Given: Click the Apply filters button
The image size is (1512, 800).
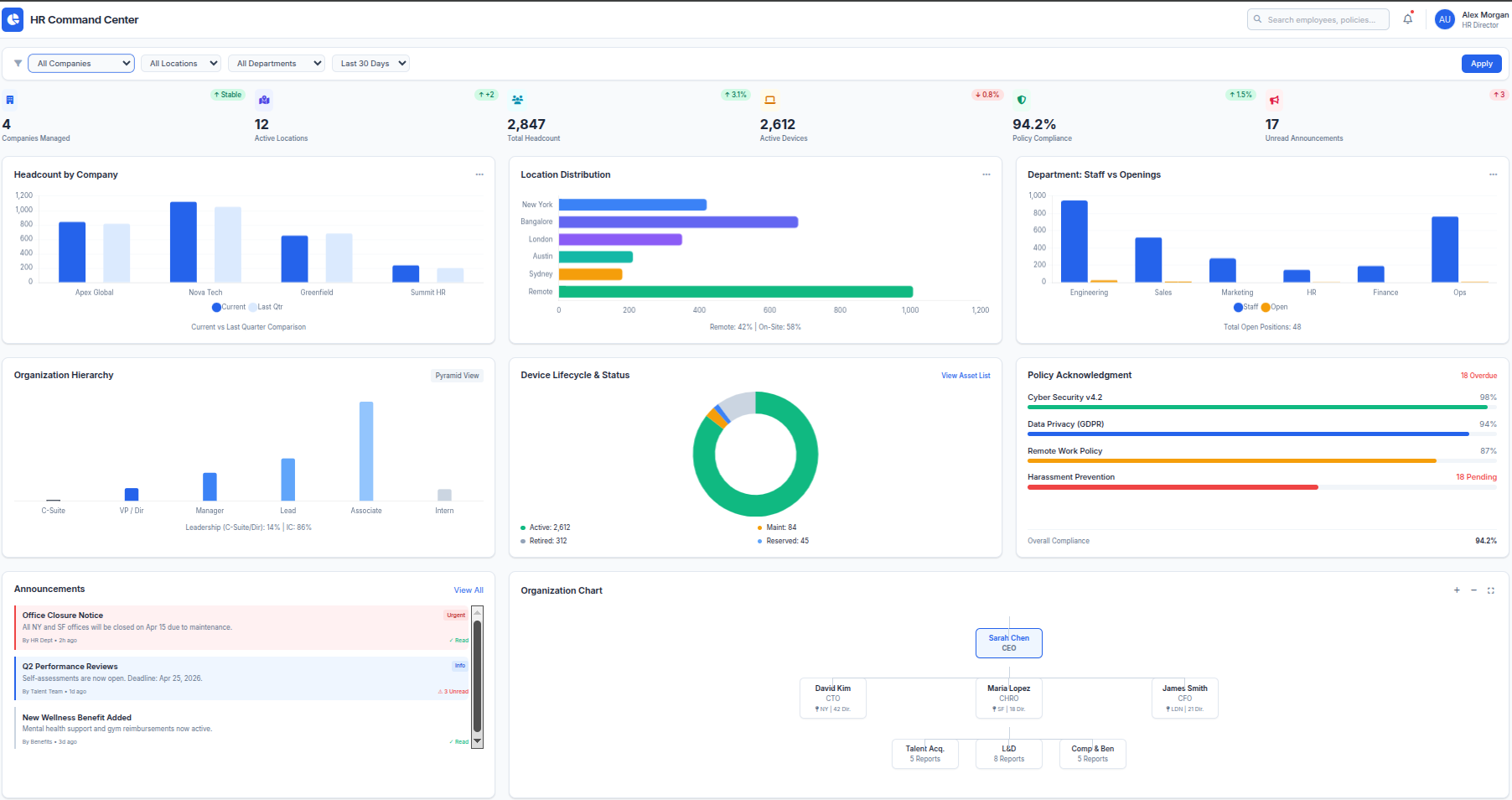Looking at the screenshot, I should (1481, 64).
